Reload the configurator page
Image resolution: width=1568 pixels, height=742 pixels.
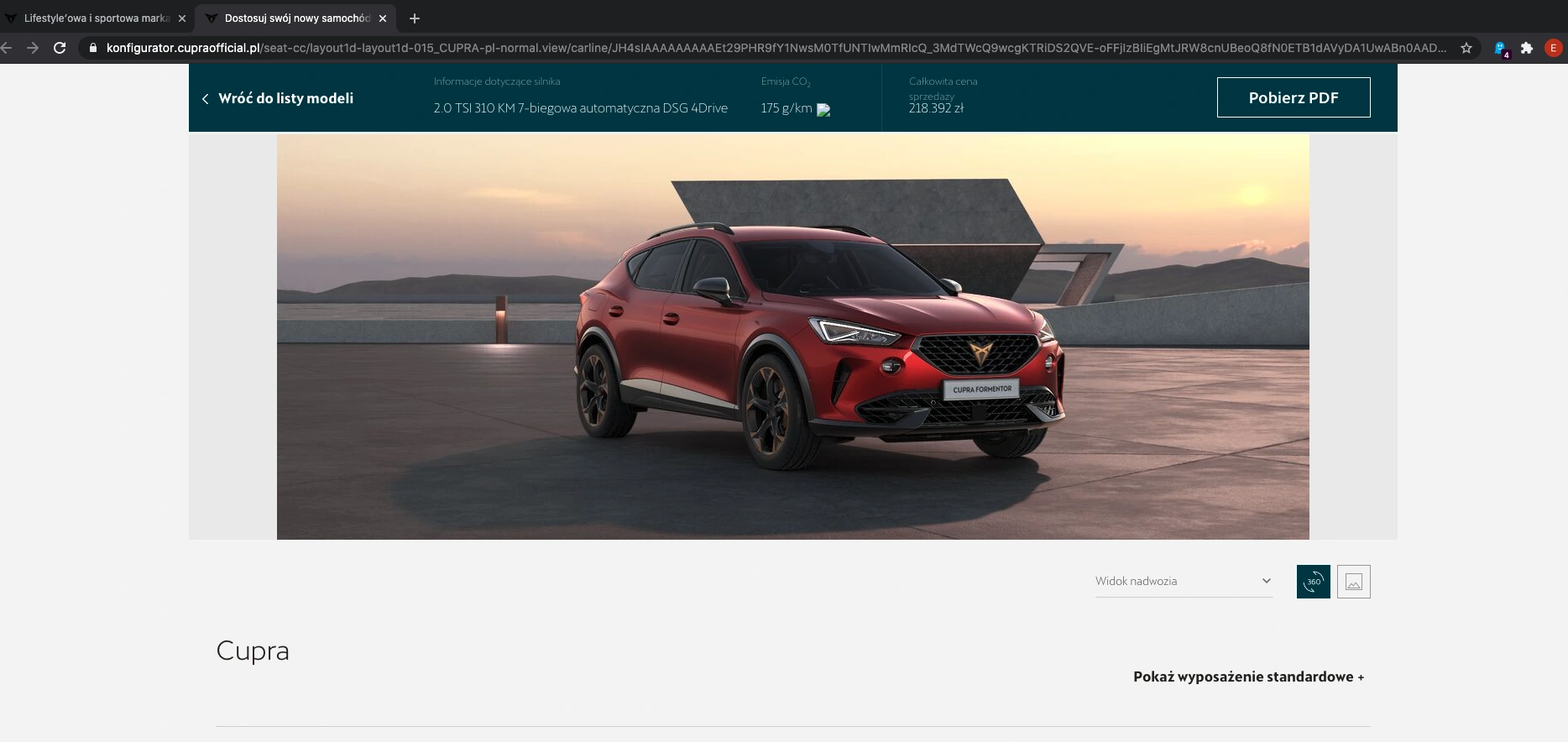[x=60, y=48]
